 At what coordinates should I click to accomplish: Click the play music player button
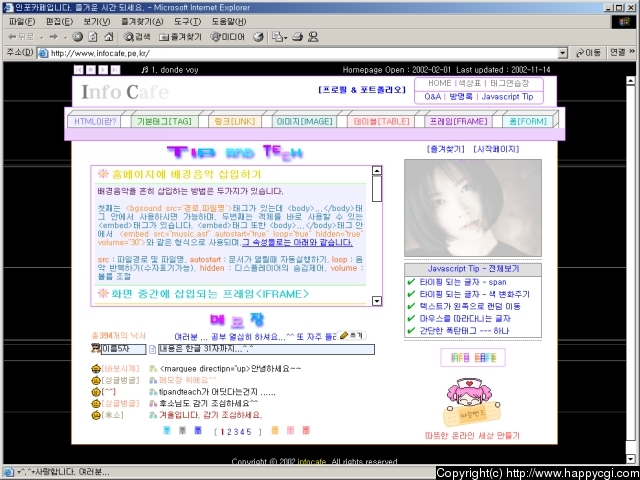[103, 70]
